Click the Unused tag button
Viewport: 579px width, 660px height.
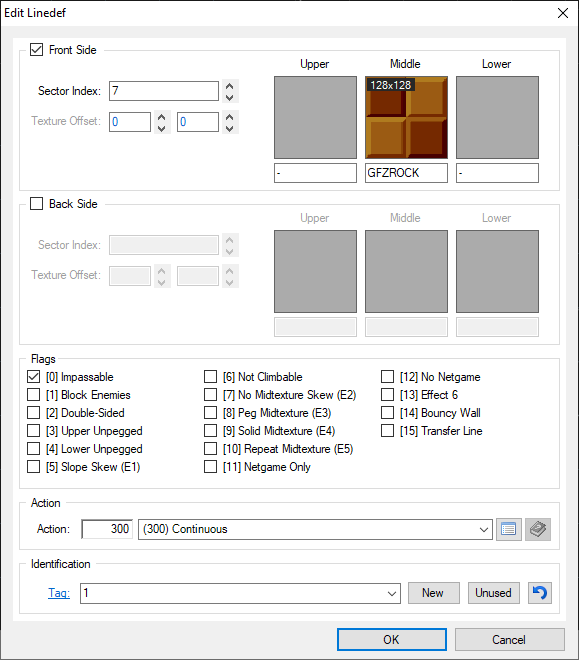(494, 593)
